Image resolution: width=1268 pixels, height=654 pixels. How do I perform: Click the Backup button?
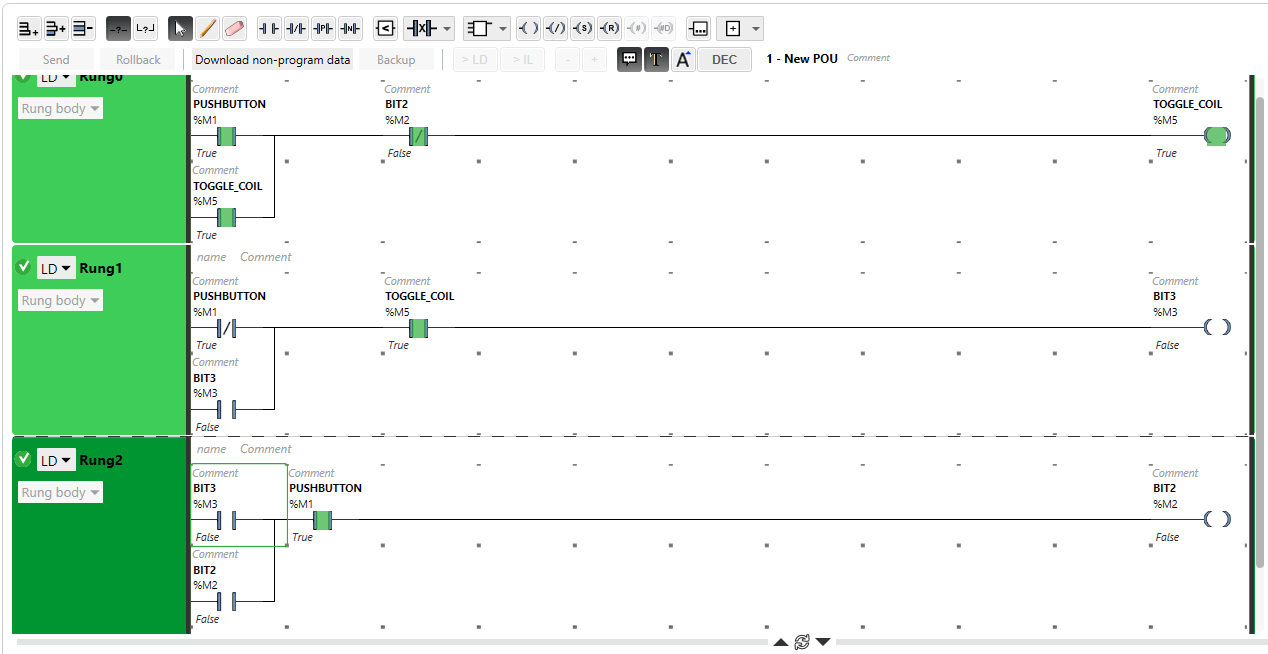(x=396, y=60)
